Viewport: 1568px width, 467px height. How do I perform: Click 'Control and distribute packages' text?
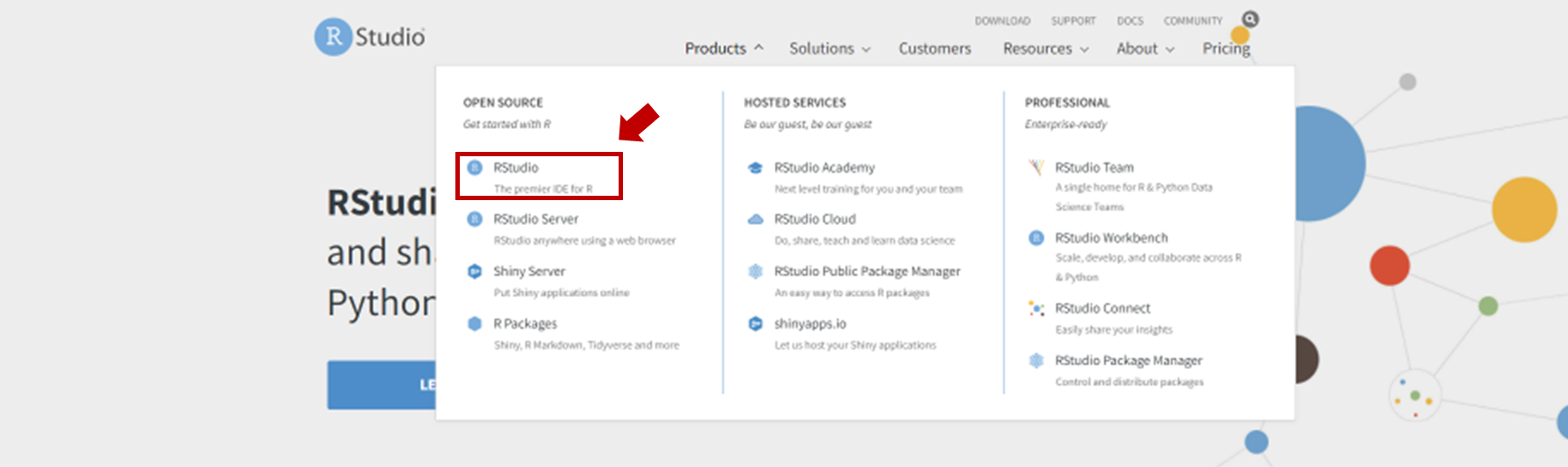[1129, 382]
